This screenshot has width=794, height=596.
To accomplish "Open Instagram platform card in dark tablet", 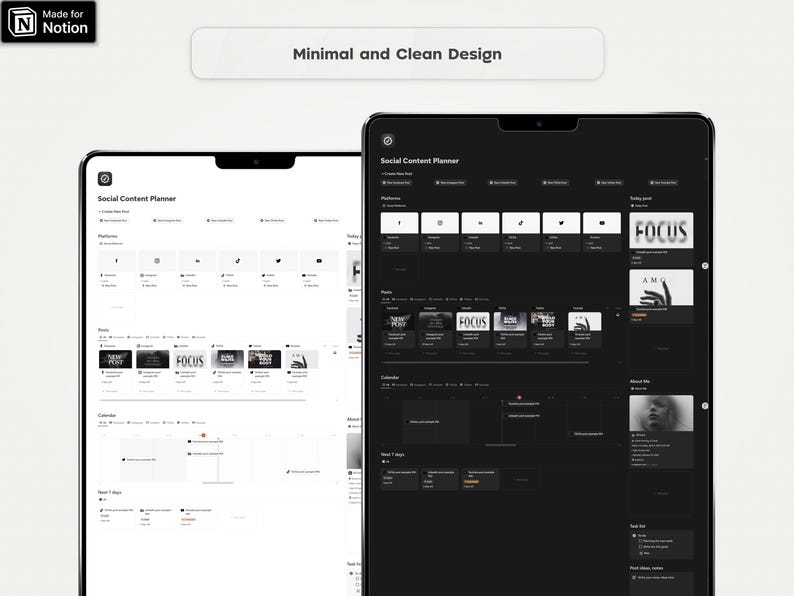I will 440,232.
